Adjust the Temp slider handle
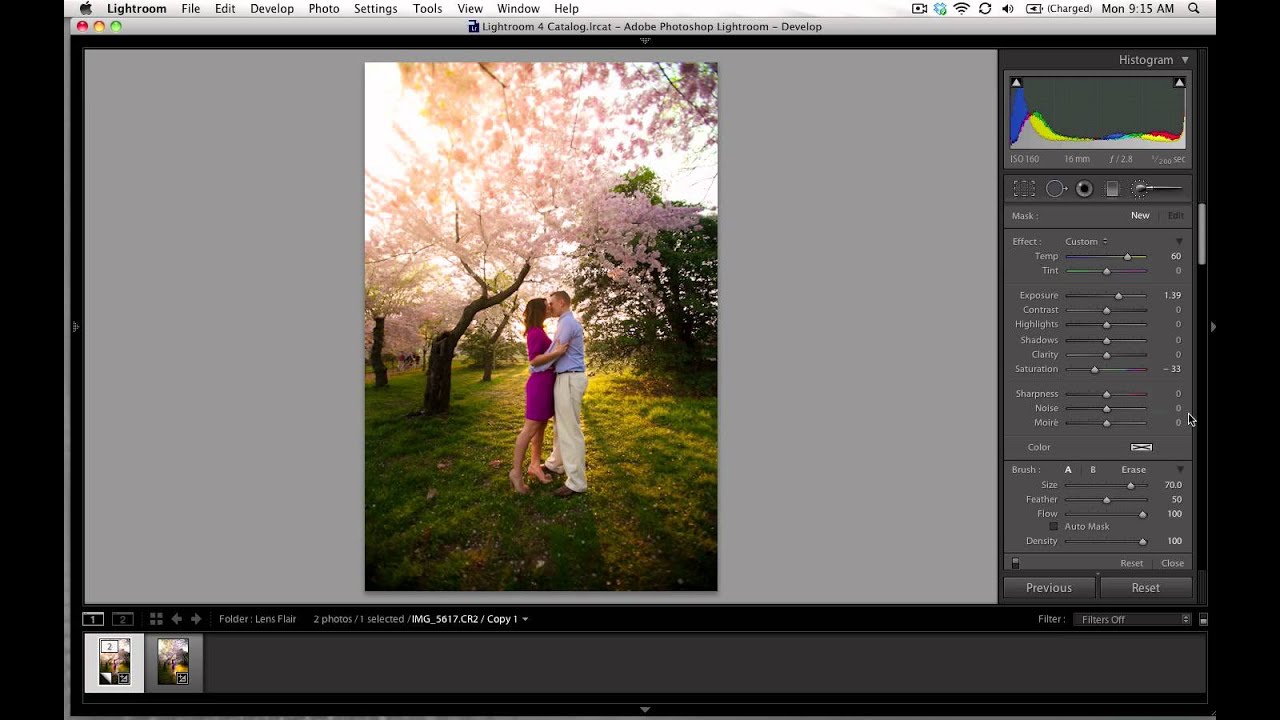 1127,257
